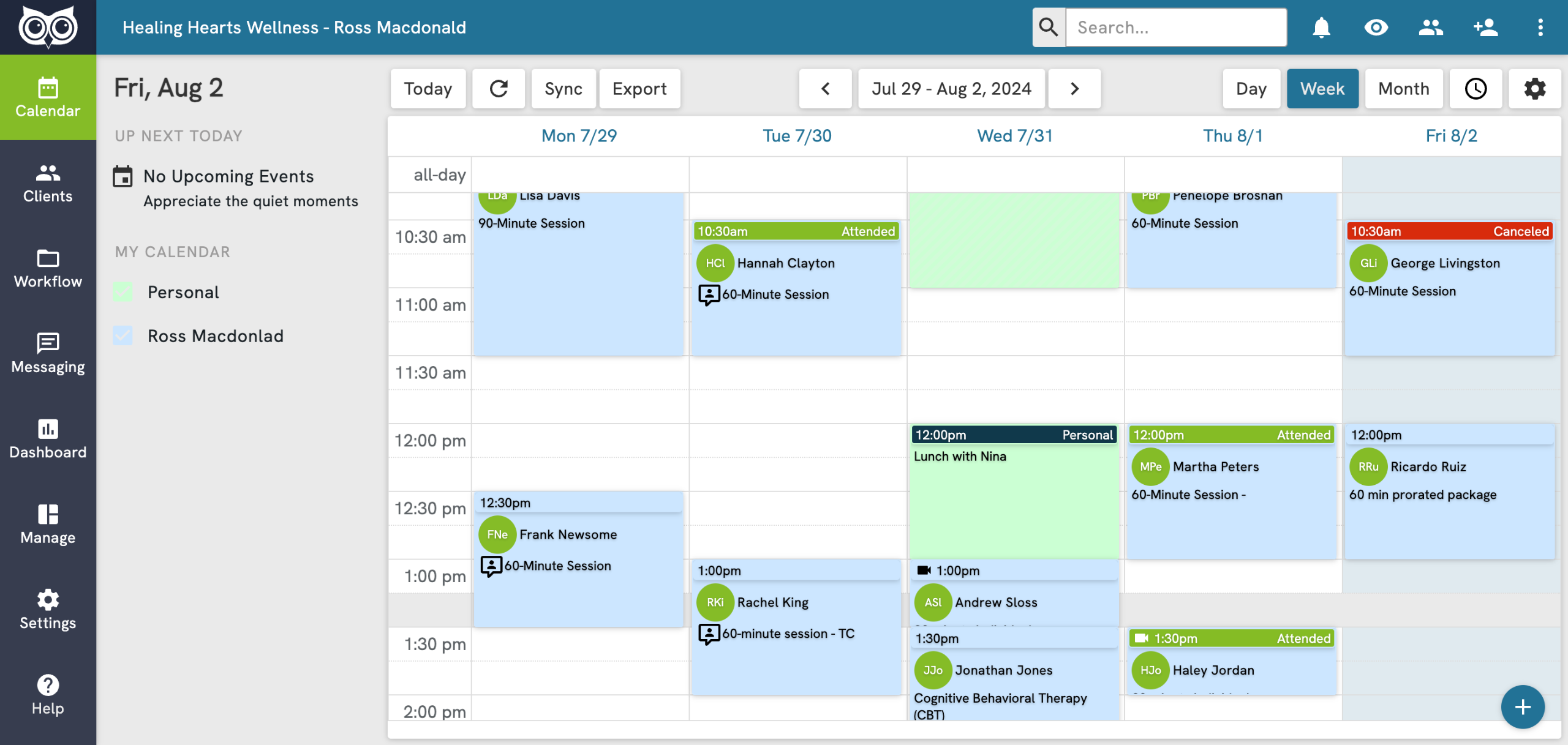Click the eye visibility icon in header

1376,28
